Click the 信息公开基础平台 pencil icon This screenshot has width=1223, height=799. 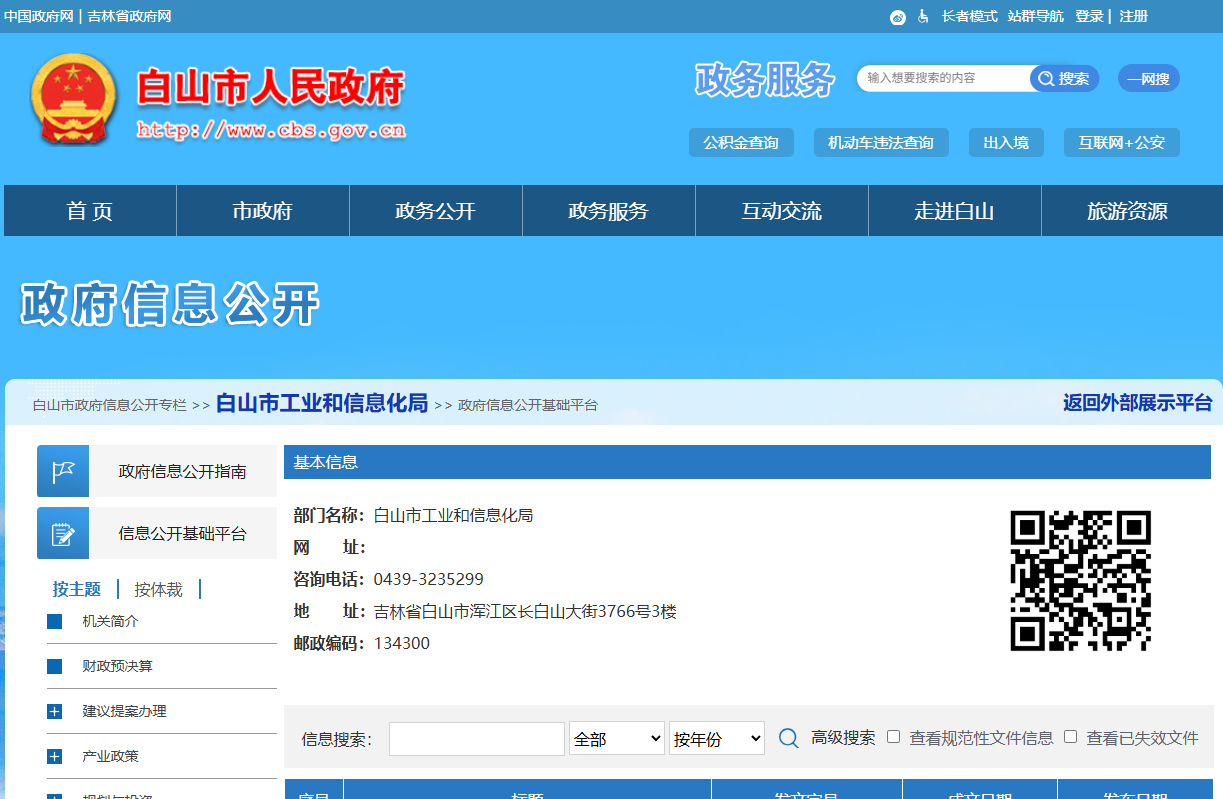[63, 532]
